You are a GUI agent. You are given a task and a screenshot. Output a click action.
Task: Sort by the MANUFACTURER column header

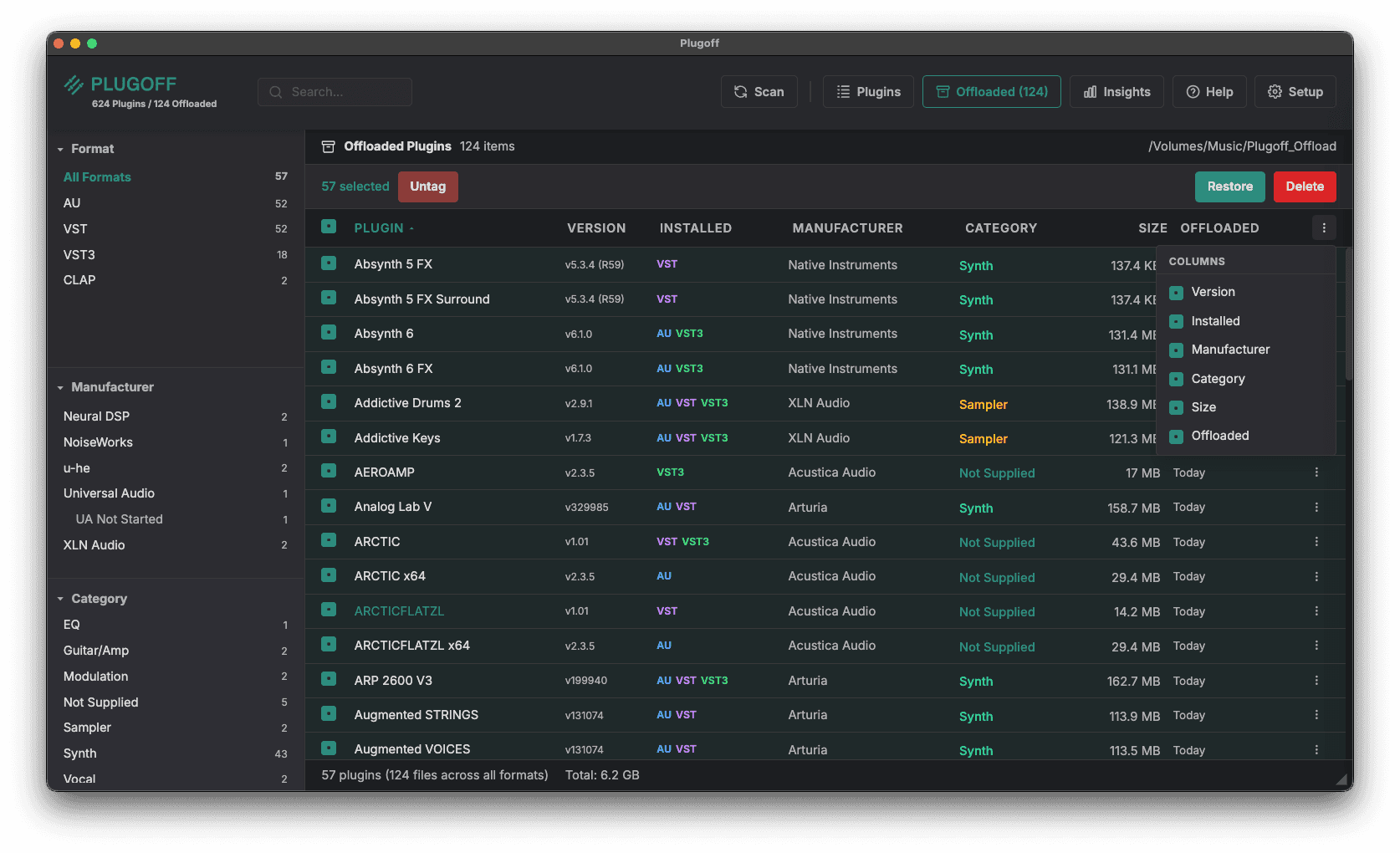tap(847, 228)
